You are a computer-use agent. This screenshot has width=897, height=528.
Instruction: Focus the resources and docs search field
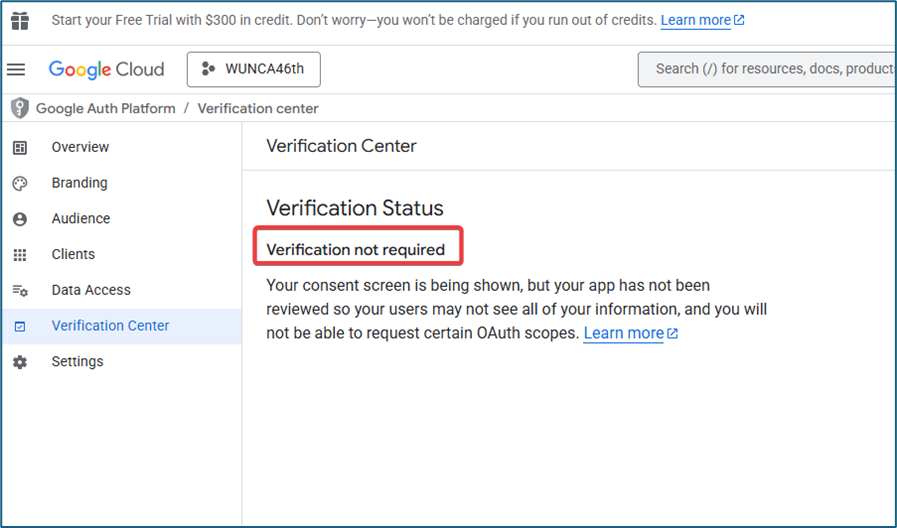coord(770,69)
